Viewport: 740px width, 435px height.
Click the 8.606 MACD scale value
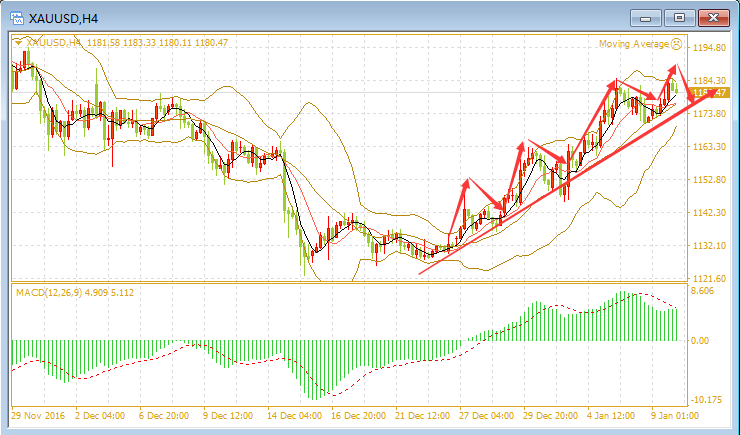pos(703,291)
